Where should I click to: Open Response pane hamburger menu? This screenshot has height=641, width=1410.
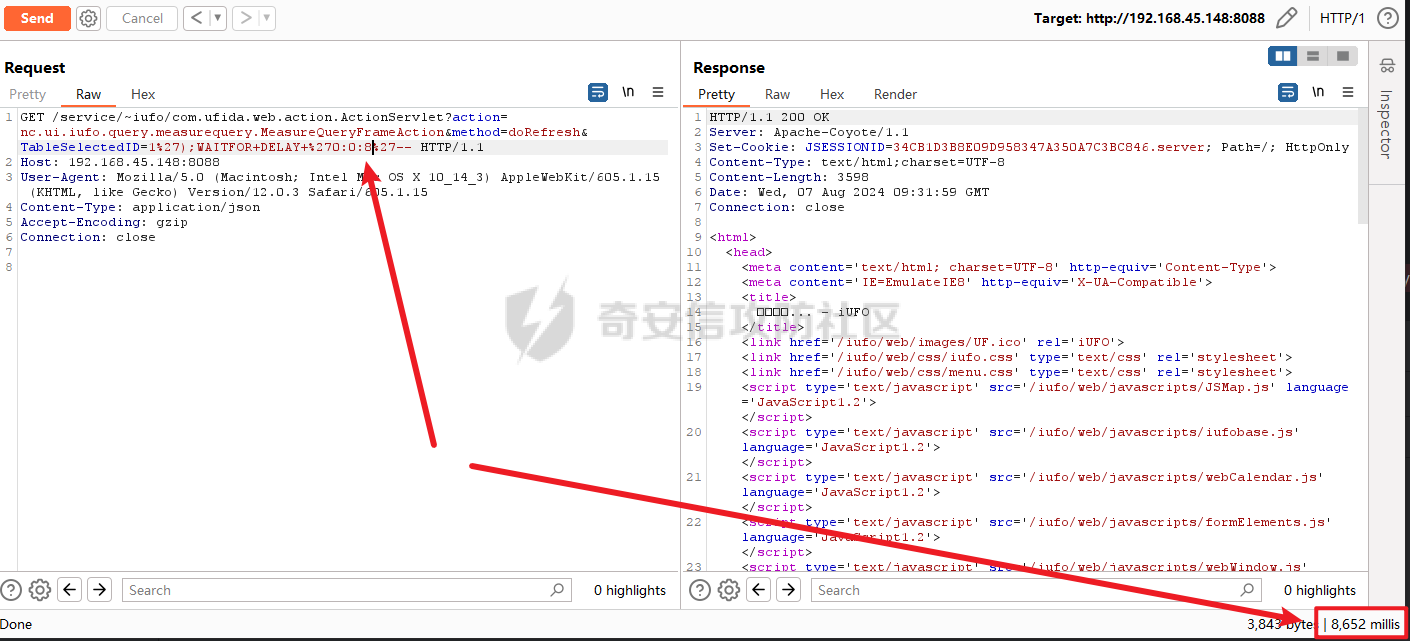pyautogui.click(x=1348, y=92)
